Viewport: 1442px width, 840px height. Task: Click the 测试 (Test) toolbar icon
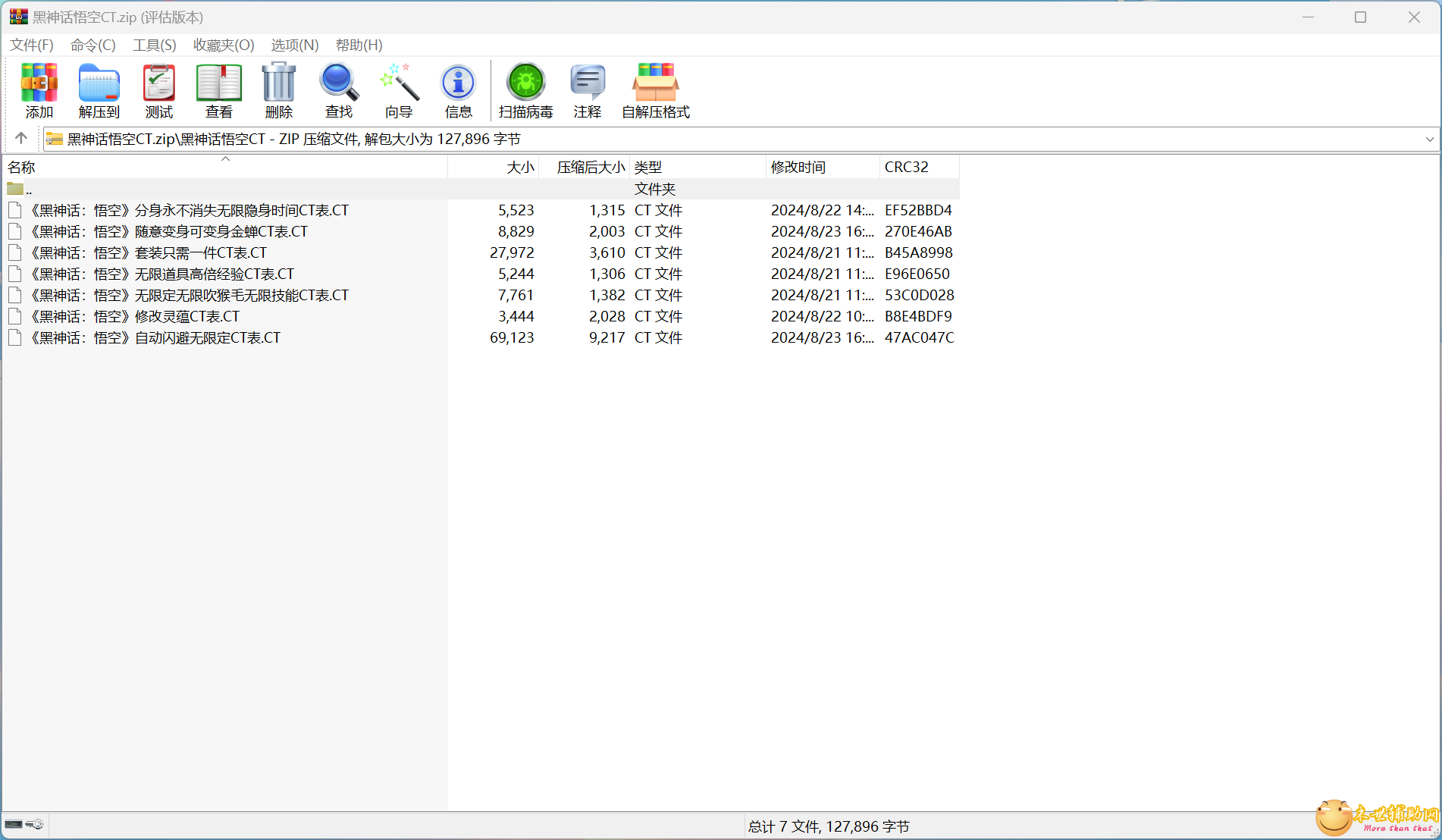coord(159,83)
